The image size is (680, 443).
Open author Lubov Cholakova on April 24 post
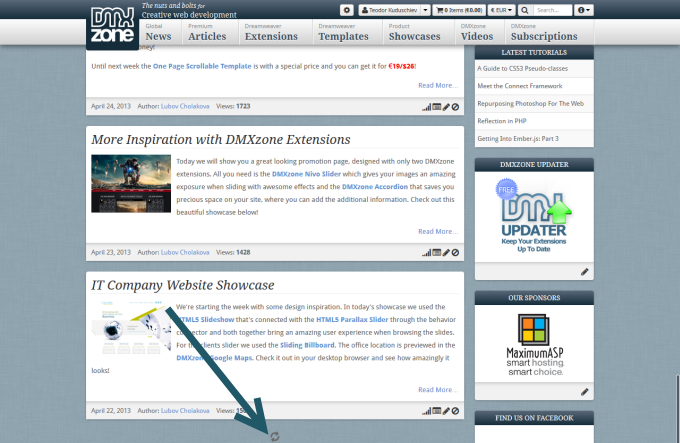tap(185, 106)
